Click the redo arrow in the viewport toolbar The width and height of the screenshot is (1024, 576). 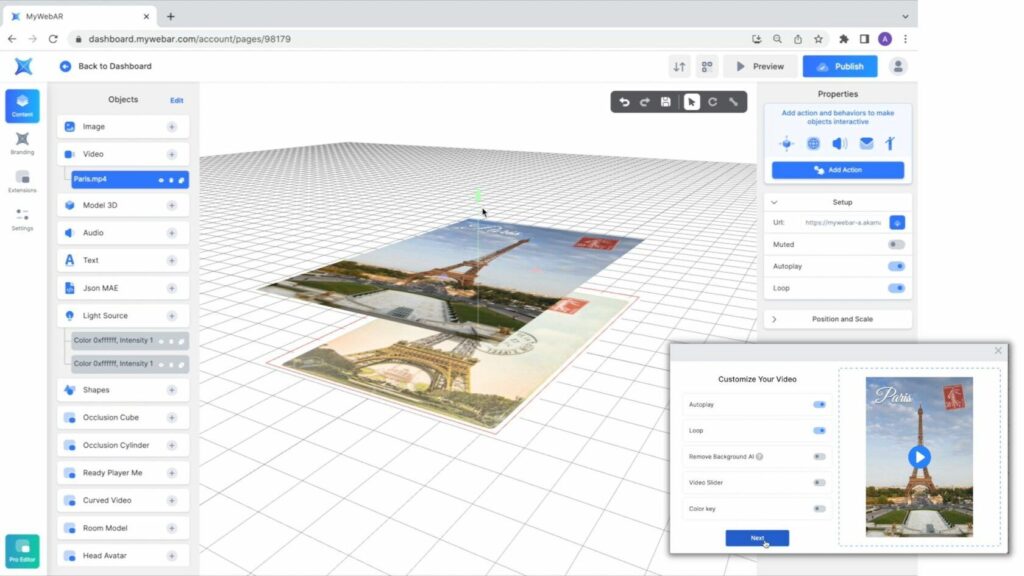(645, 102)
